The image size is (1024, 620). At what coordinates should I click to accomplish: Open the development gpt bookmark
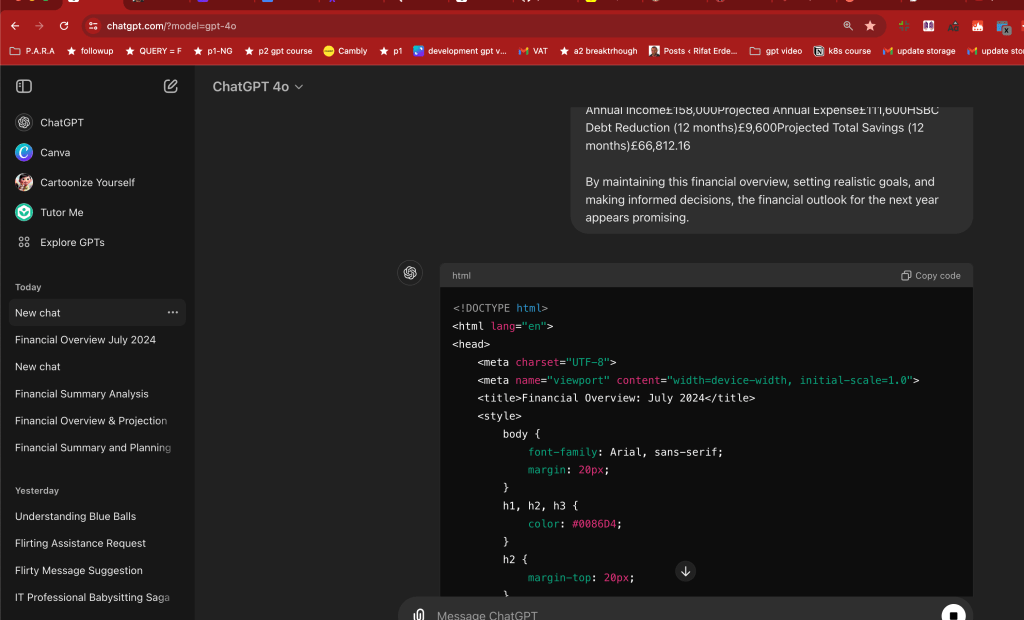pyautogui.click(x=460, y=51)
